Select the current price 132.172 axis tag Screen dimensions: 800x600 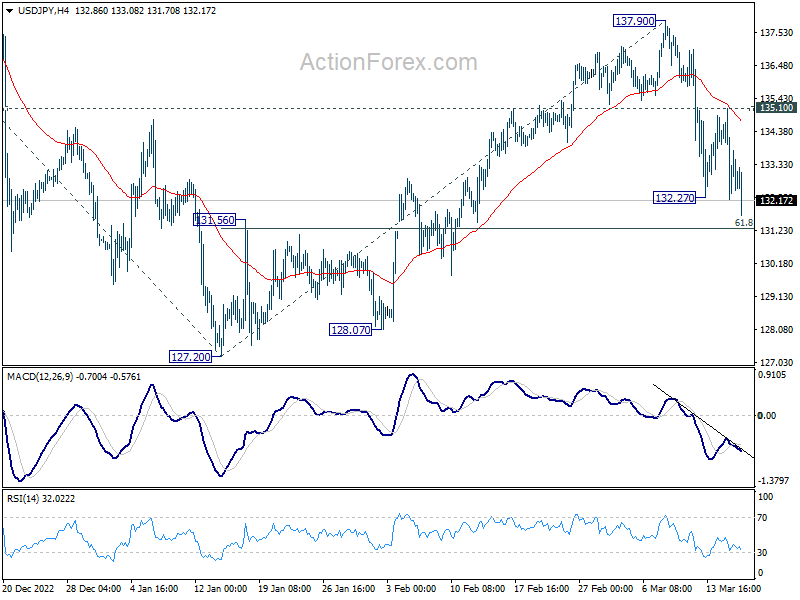click(776, 201)
